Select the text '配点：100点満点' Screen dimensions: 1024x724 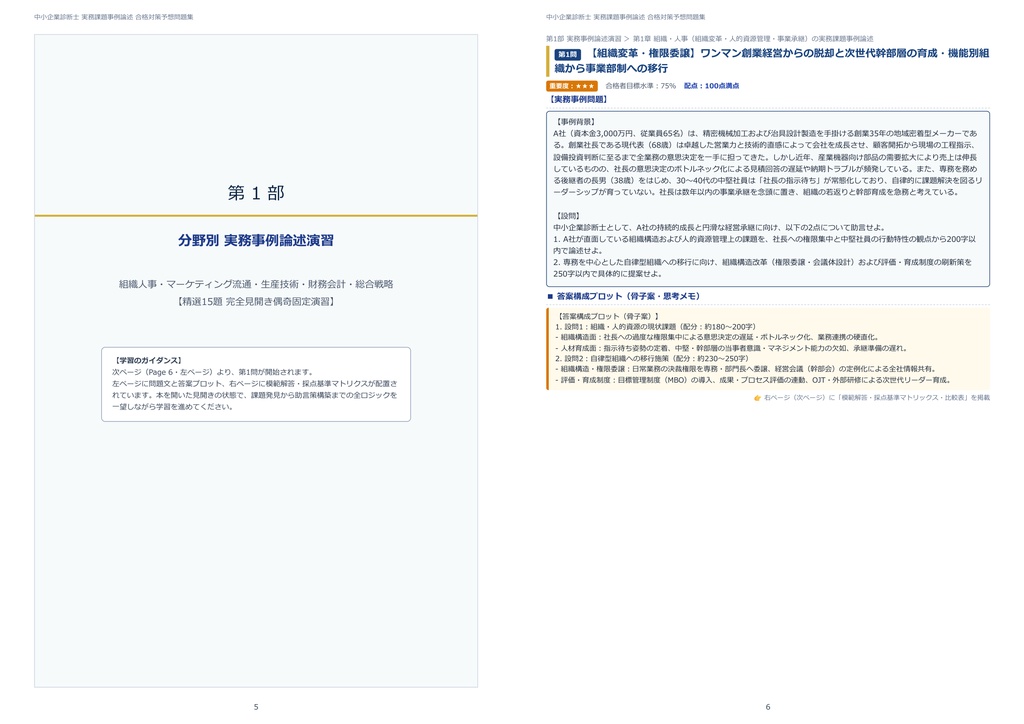click(x=711, y=86)
